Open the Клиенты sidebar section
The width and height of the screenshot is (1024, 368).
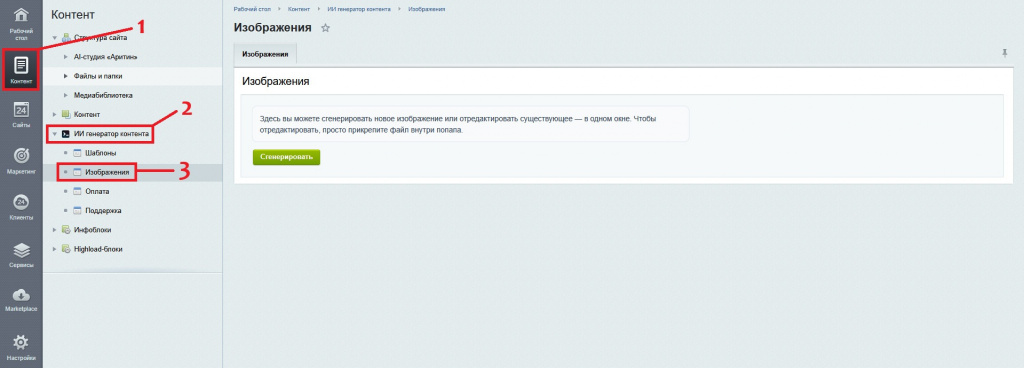point(21,202)
